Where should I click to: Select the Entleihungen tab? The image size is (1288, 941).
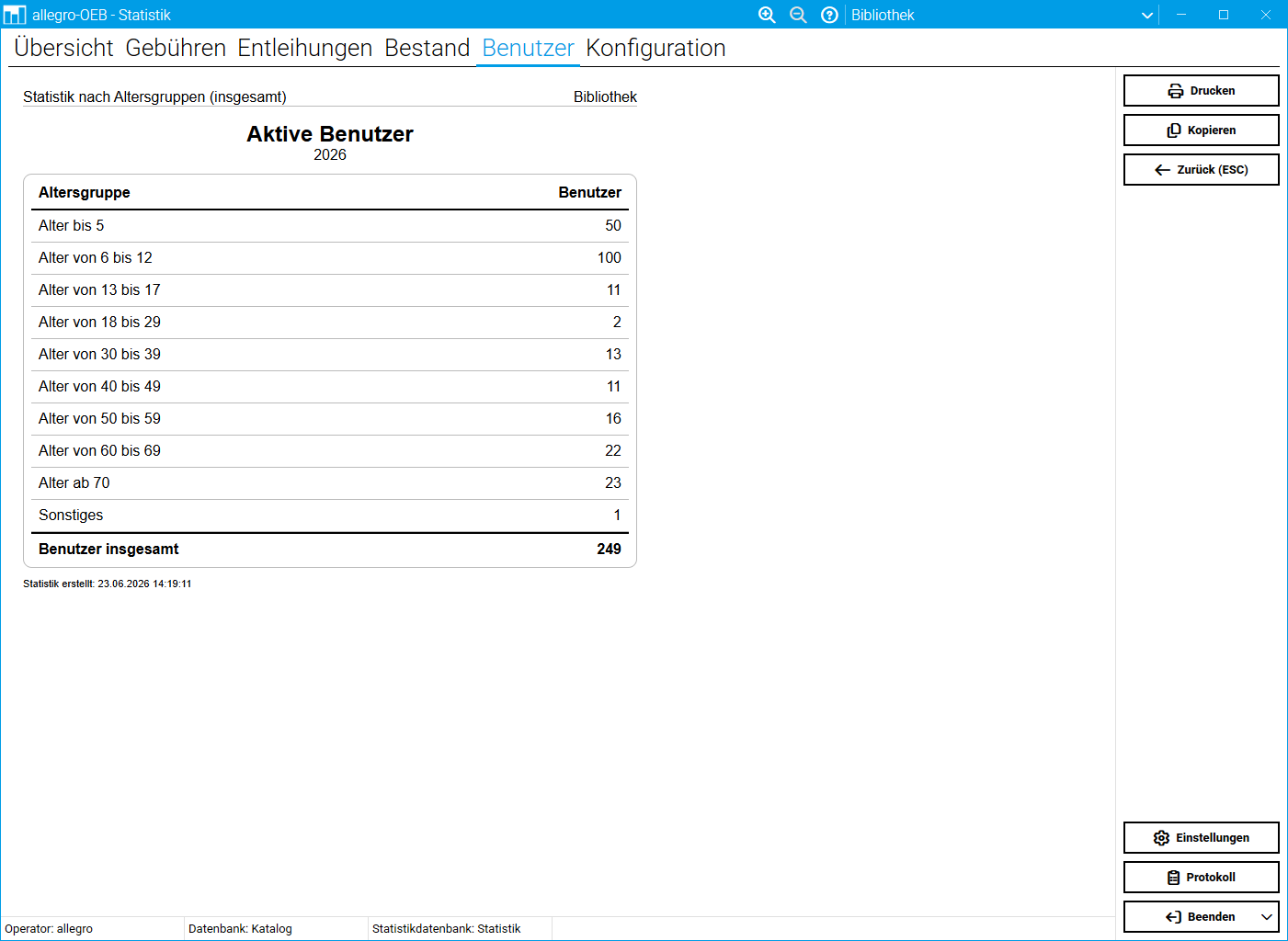coord(304,48)
